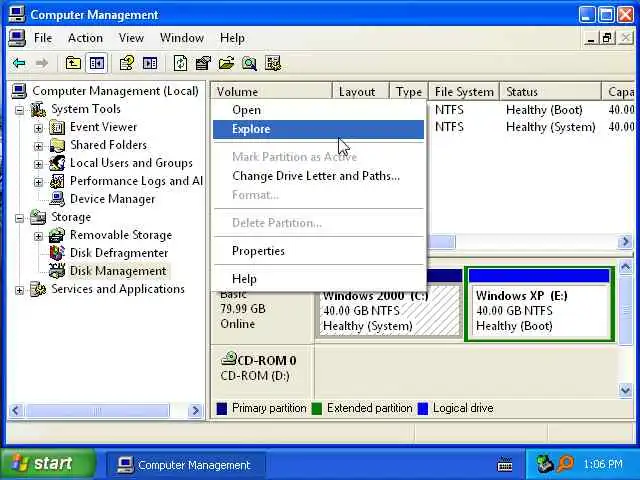Expand the Services and Applications node
Screen dimensions: 640x480
pyautogui.click(x=19, y=290)
